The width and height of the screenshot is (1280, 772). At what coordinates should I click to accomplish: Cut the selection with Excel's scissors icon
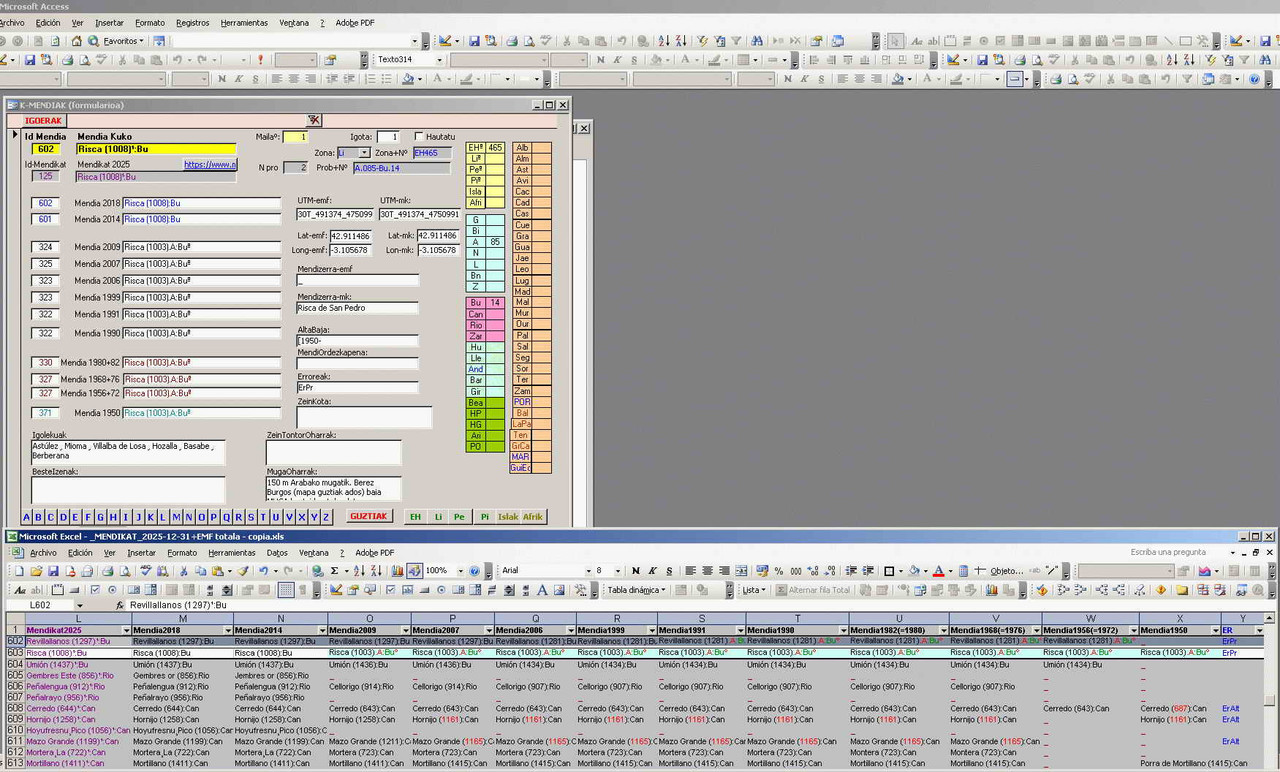183,571
